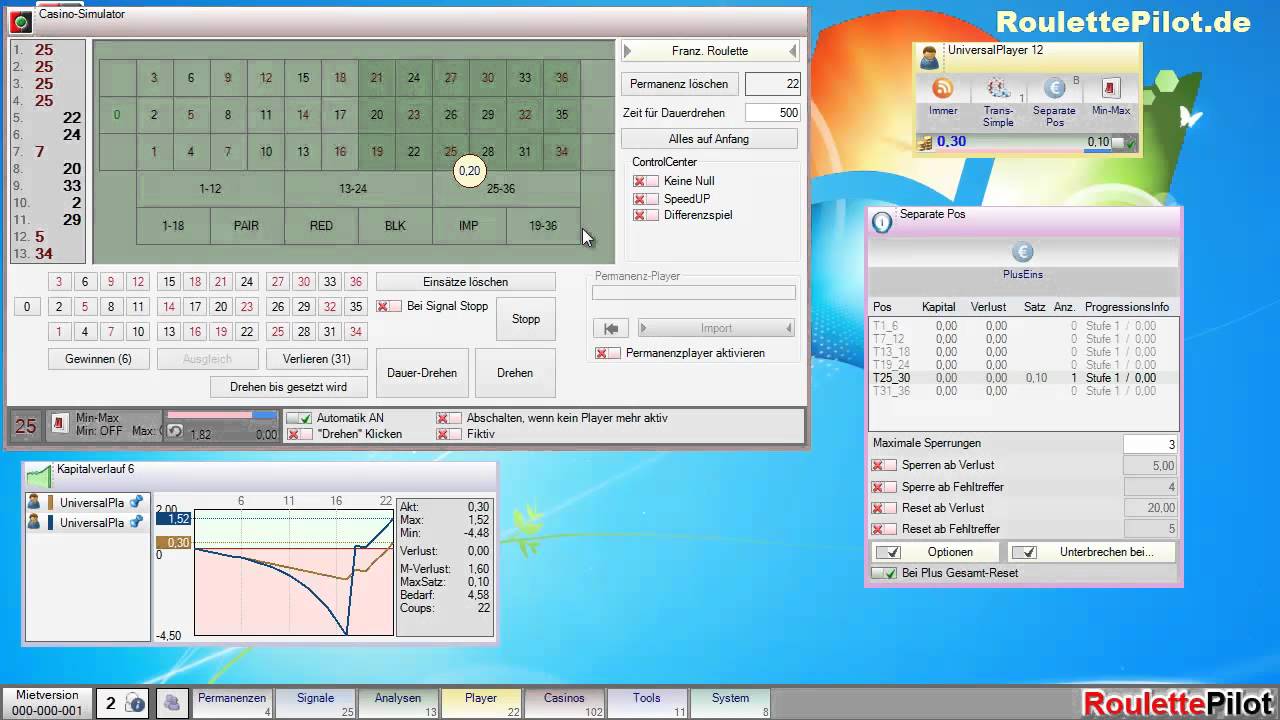Open the Permanenzen tab
This screenshot has height=720, width=1280.
coord(232,703)
